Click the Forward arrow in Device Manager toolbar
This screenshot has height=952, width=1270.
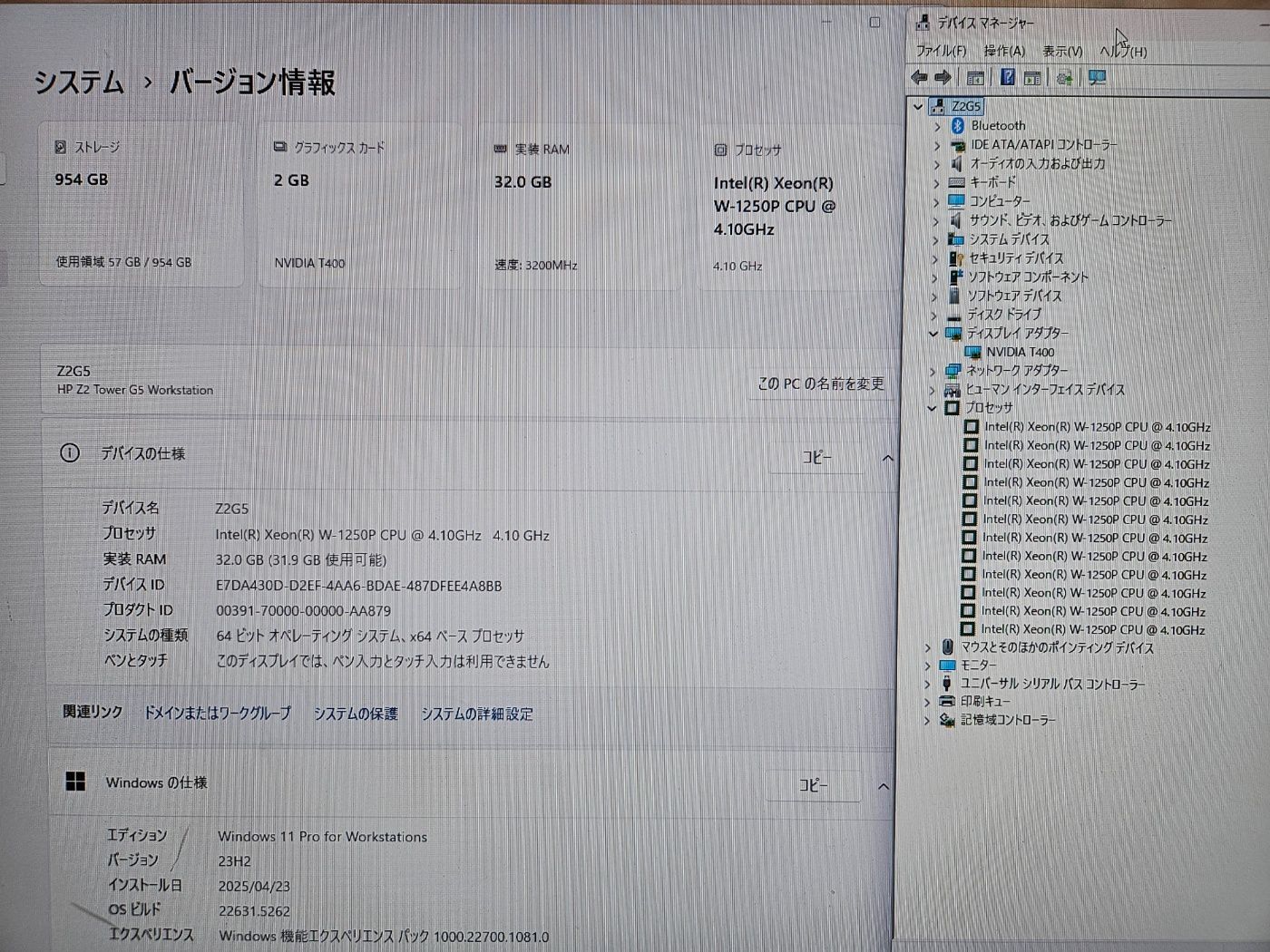(x=942, y=78)
